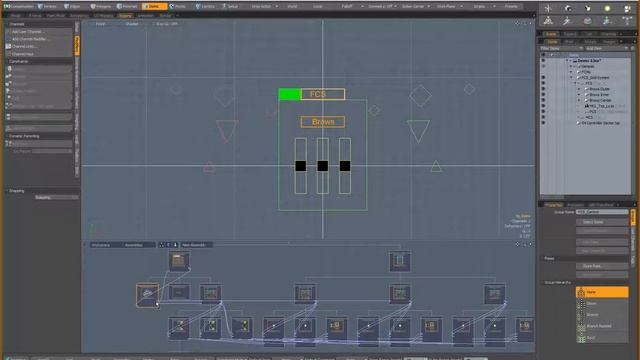Choose Root in Group Hierarchy list
This screenshot has height=360, width=640.
click(602, 338)
